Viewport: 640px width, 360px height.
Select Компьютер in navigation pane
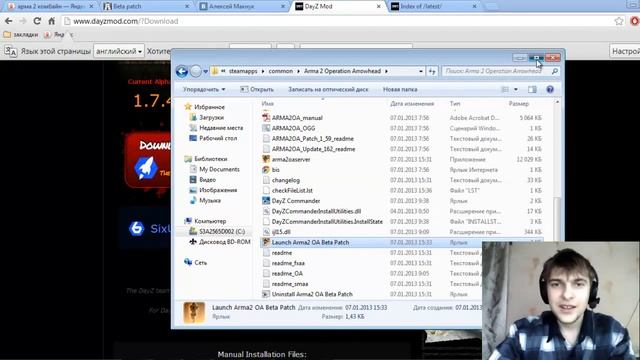pyautogui.click(x=210, y=221)
